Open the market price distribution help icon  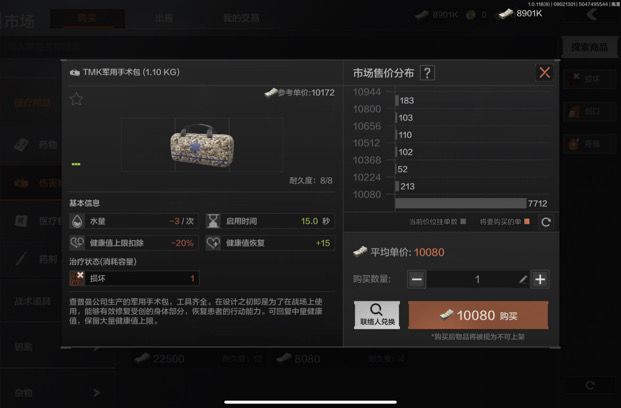(x=427, y=73)
